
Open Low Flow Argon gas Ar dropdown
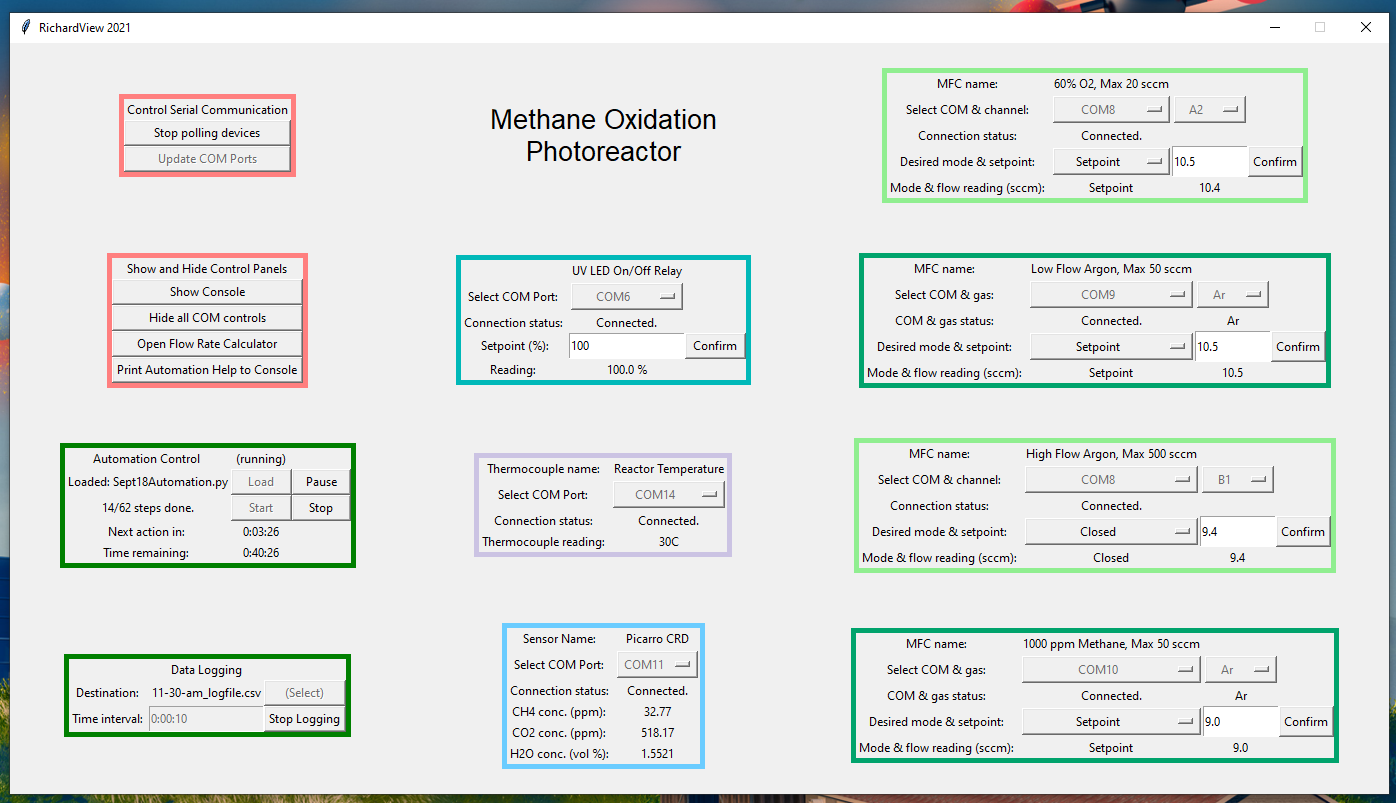tap(1232, 295)
